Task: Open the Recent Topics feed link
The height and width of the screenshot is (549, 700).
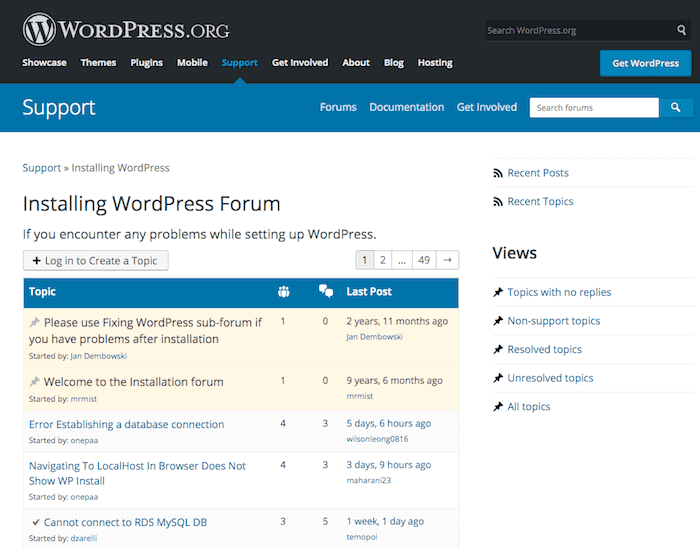Action: (x=540, y=201)
